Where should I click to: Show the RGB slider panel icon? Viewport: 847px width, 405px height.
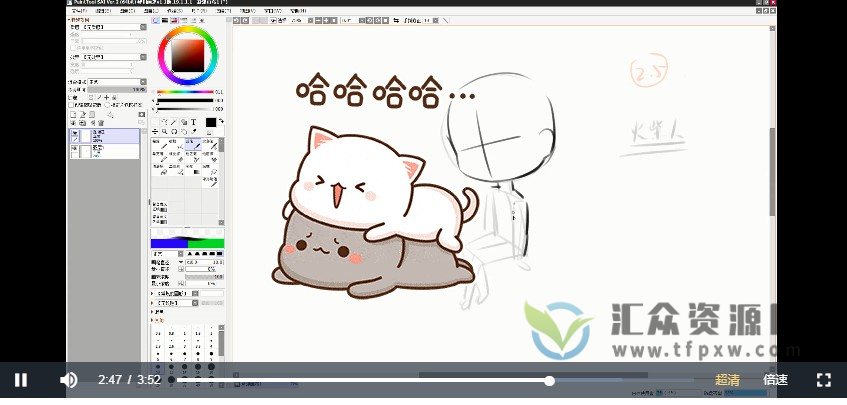click(165, 21)
